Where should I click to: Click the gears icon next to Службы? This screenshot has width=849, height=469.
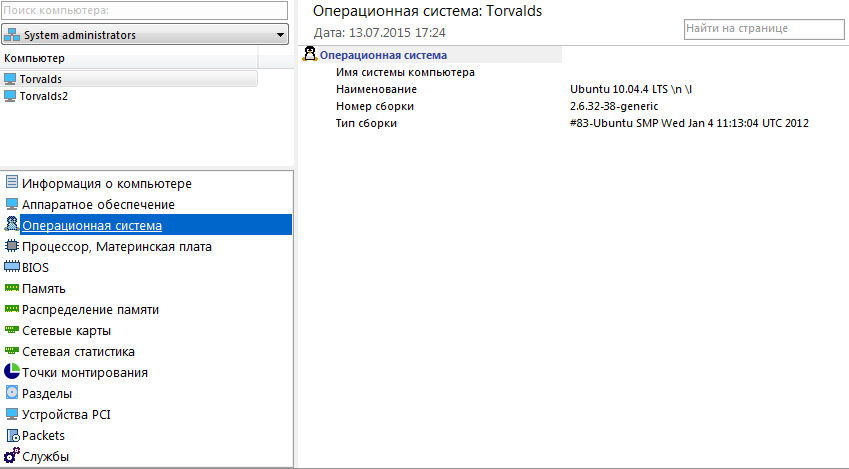(x=12, y=455)
